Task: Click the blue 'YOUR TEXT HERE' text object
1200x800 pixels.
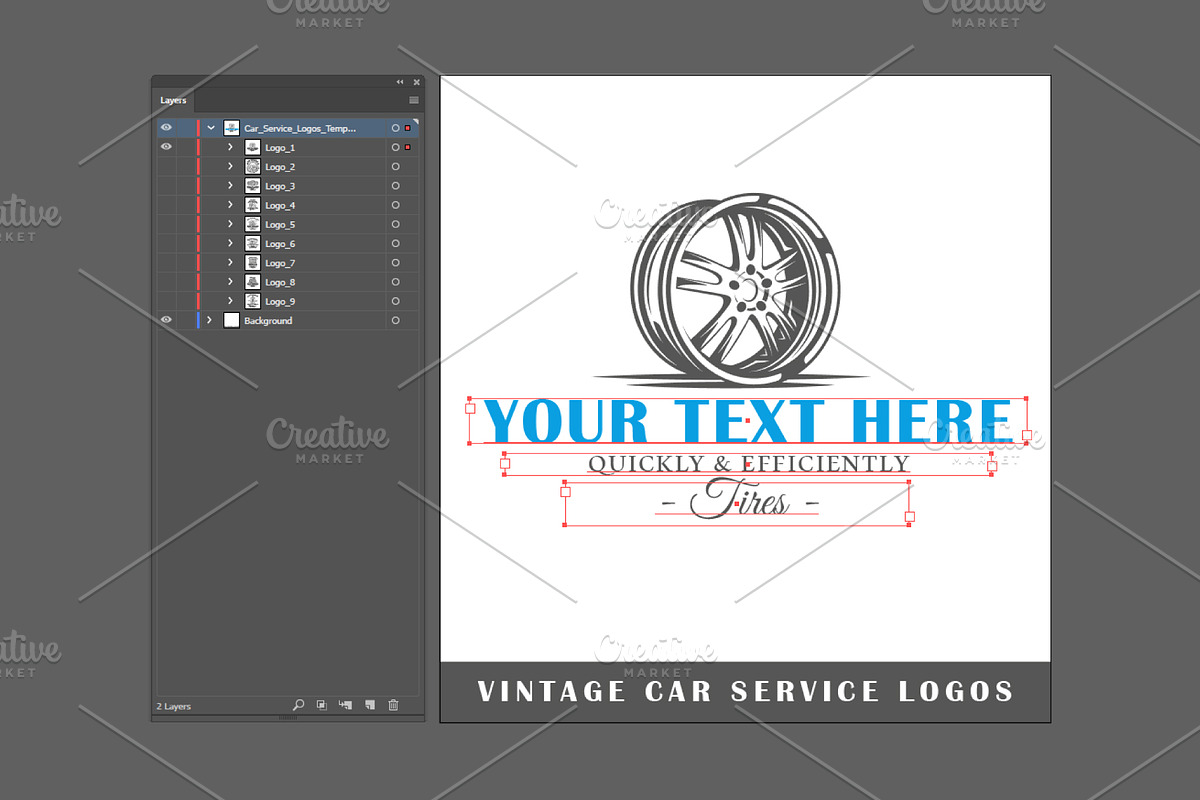Action: (747, 420)
